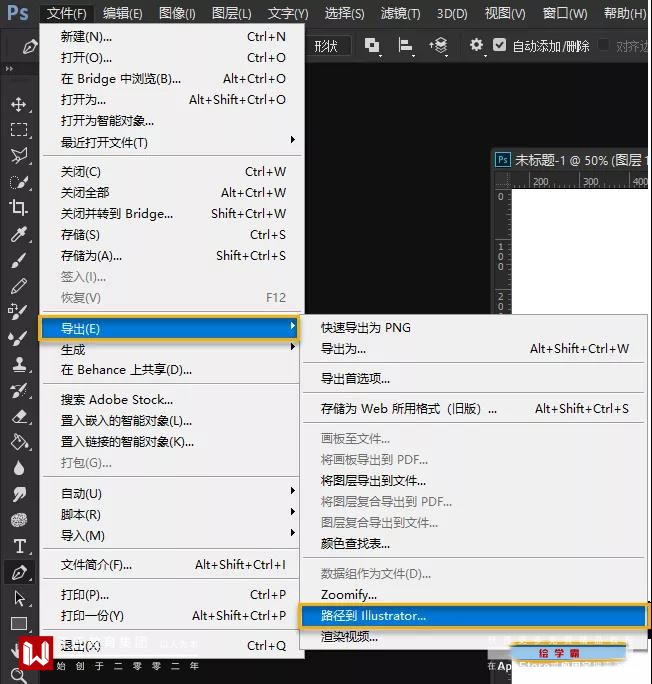Screen dimensions: 652x684
Task: Choose Zoomify... in export submenu
Action: (x=473, y=595)
